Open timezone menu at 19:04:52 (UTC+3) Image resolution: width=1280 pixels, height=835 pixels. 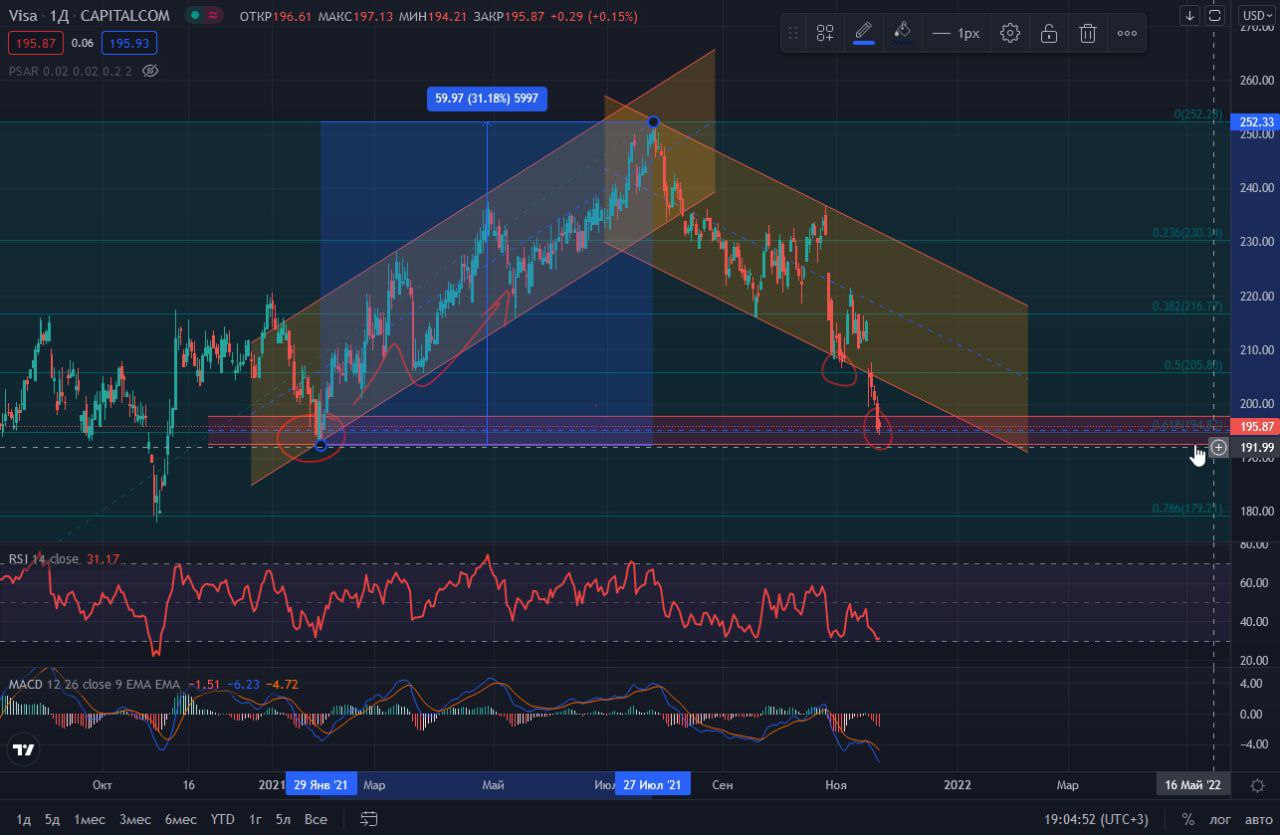(1096, 819)
